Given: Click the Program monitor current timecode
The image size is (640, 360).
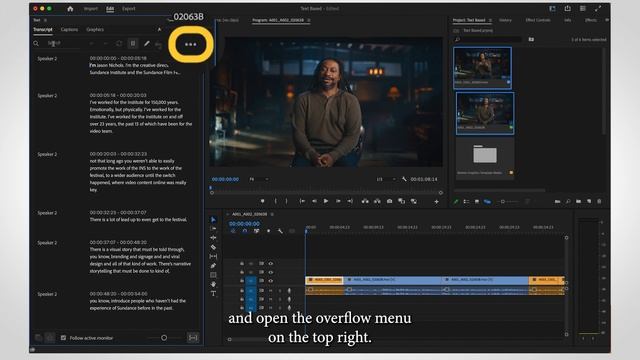Looking at the screenshot, I should 225,179.
